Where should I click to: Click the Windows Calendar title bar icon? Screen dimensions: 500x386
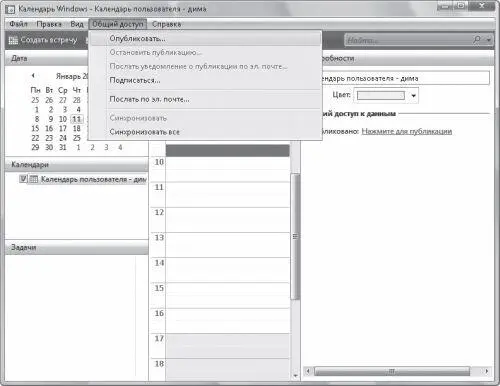pyautogui.click(x=10, y=9)
